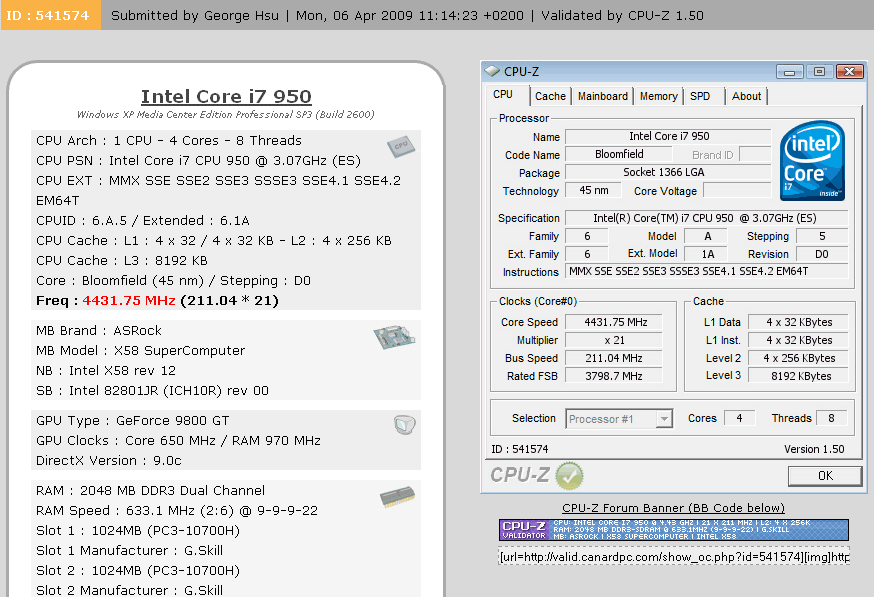Image resolution: width=874 pixels, height=597 pixels.
Task: Click the Name field showing Intel Core i7 950
Action: tap(668, 137)
